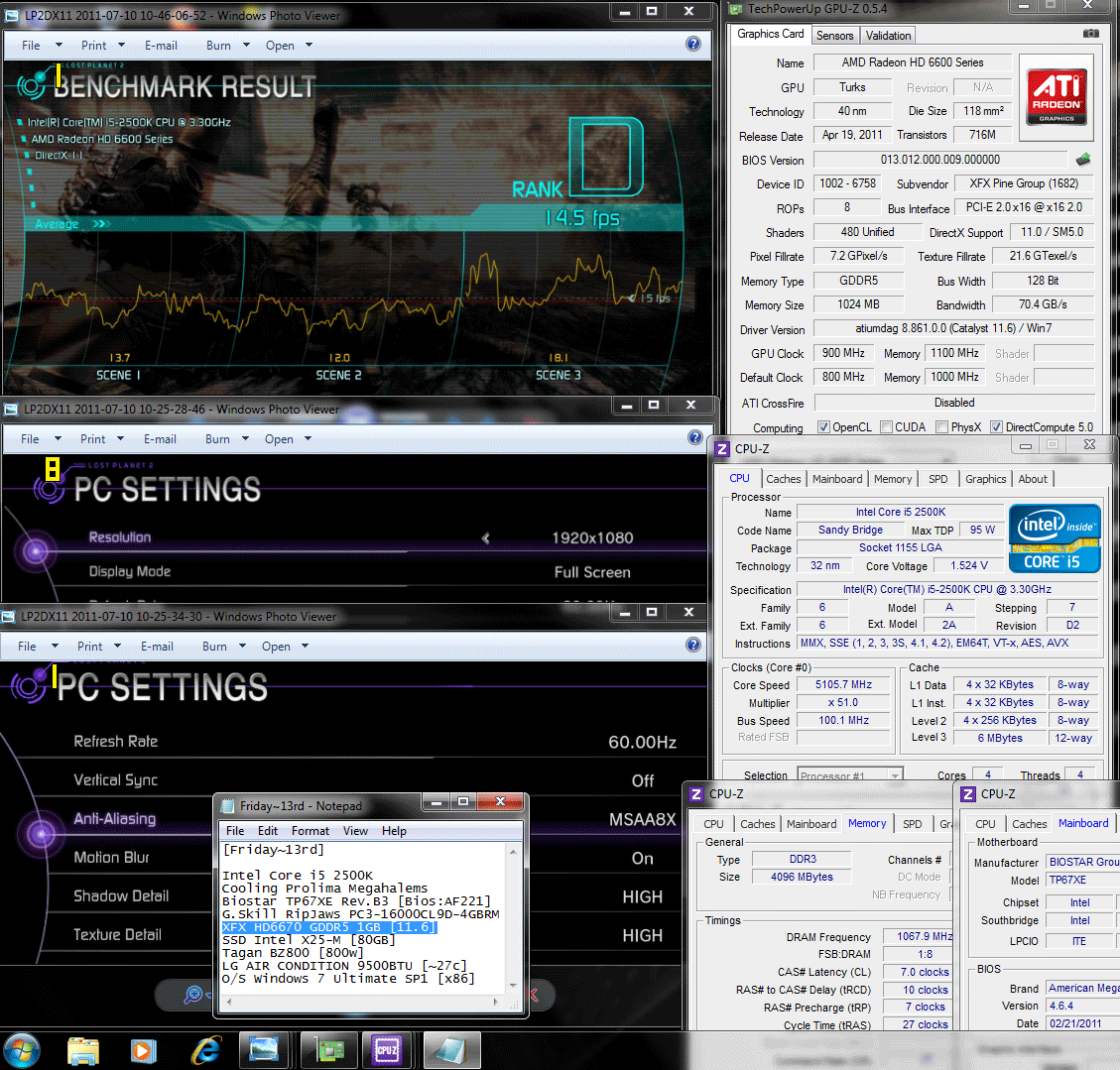Switch to Sensors tab in GPU-Z
The height and width of the screenshot is (1070, 1120).
pyautogui.click(x=834, y=35)
